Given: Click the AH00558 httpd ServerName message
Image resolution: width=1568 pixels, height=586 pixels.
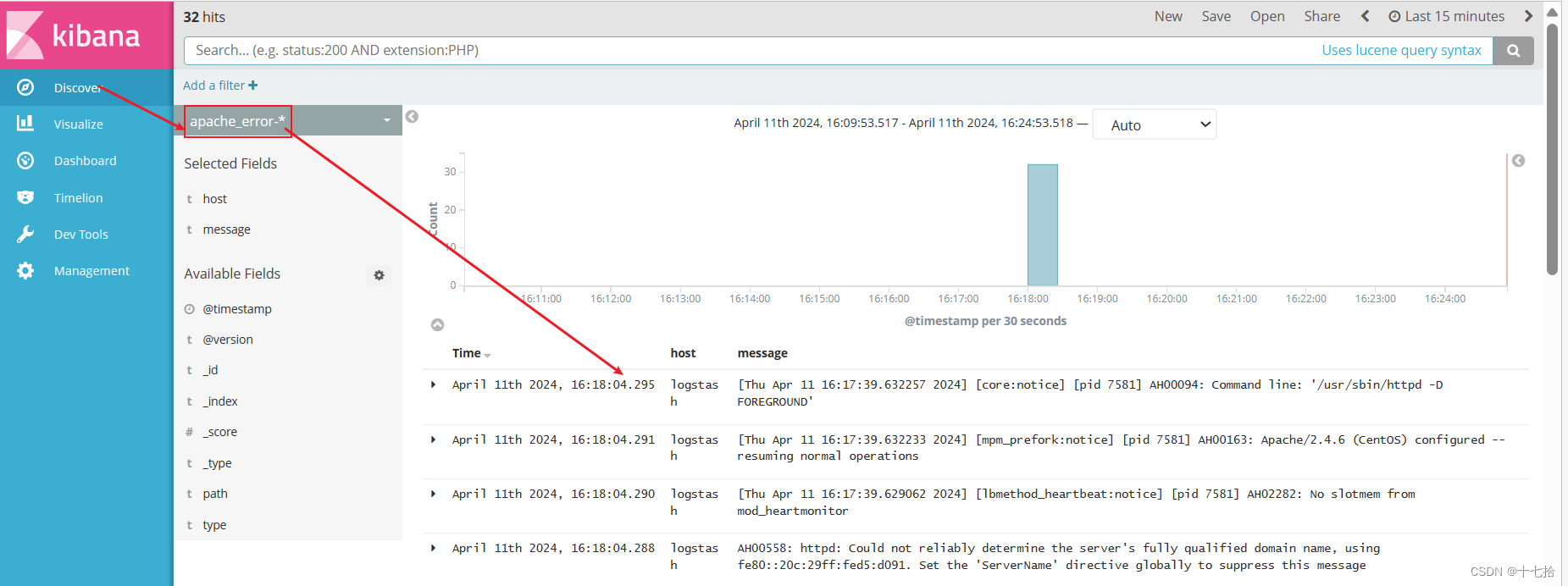Looking at the screenshot, I should coord(1059,556).
